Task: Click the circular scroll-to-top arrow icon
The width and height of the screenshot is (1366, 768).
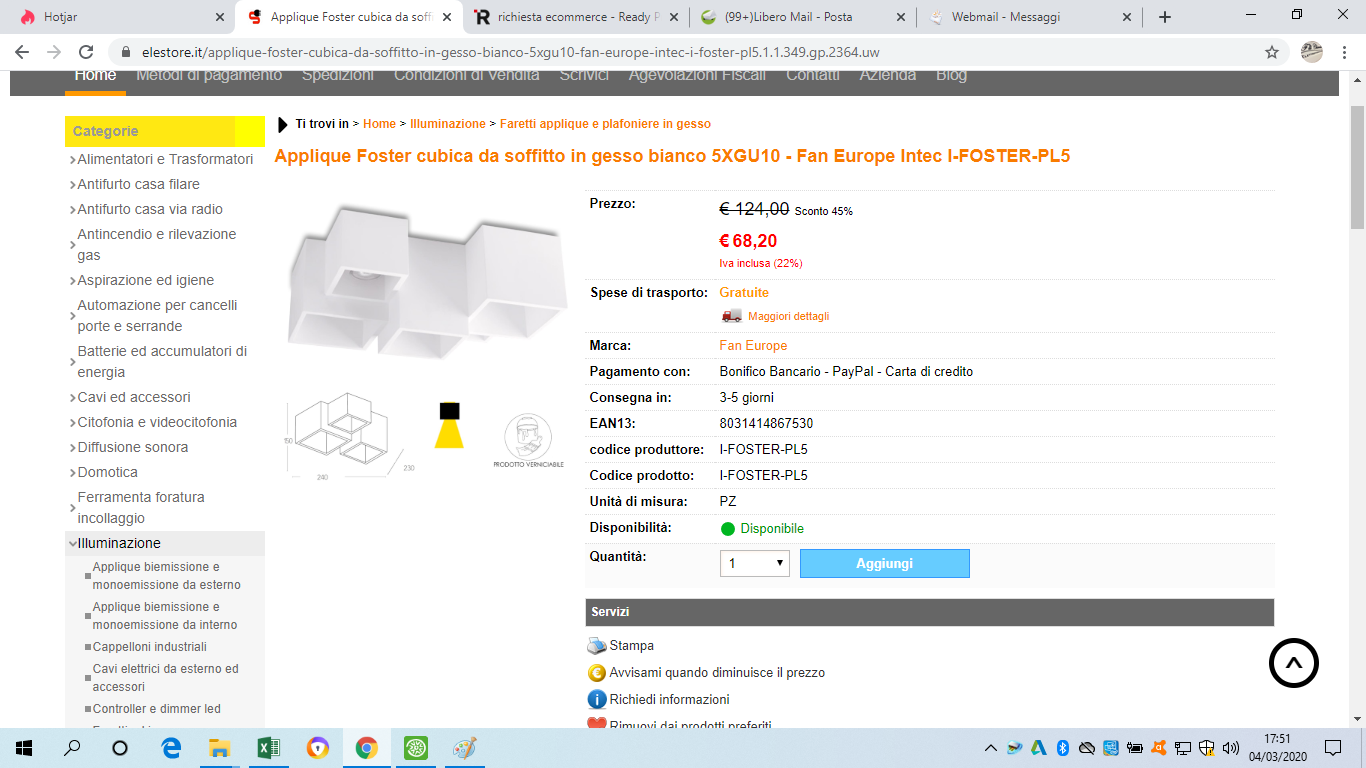Action: (1294, 662)
